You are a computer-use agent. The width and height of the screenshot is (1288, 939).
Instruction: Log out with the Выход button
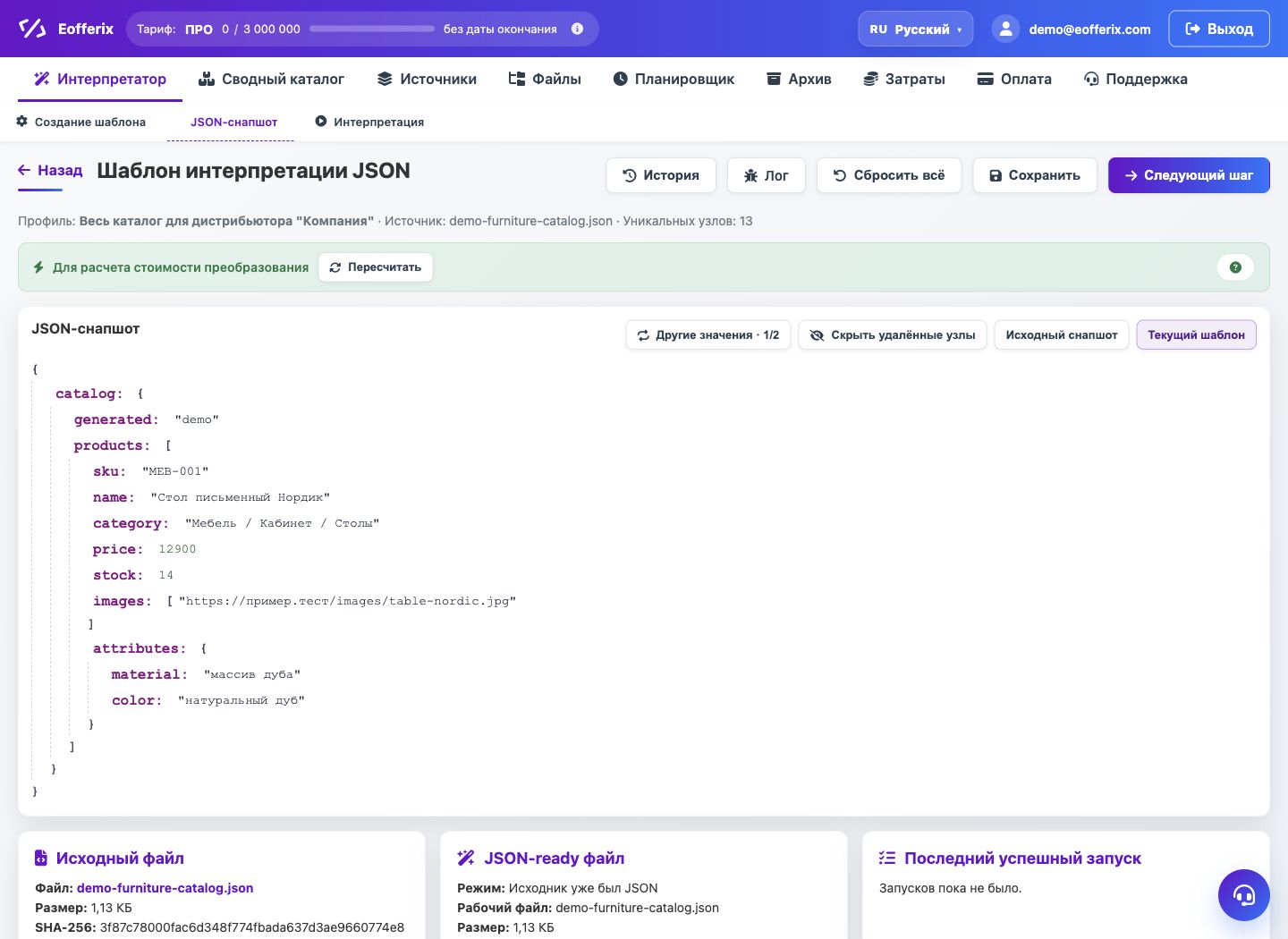click(x=1219, y=29)
